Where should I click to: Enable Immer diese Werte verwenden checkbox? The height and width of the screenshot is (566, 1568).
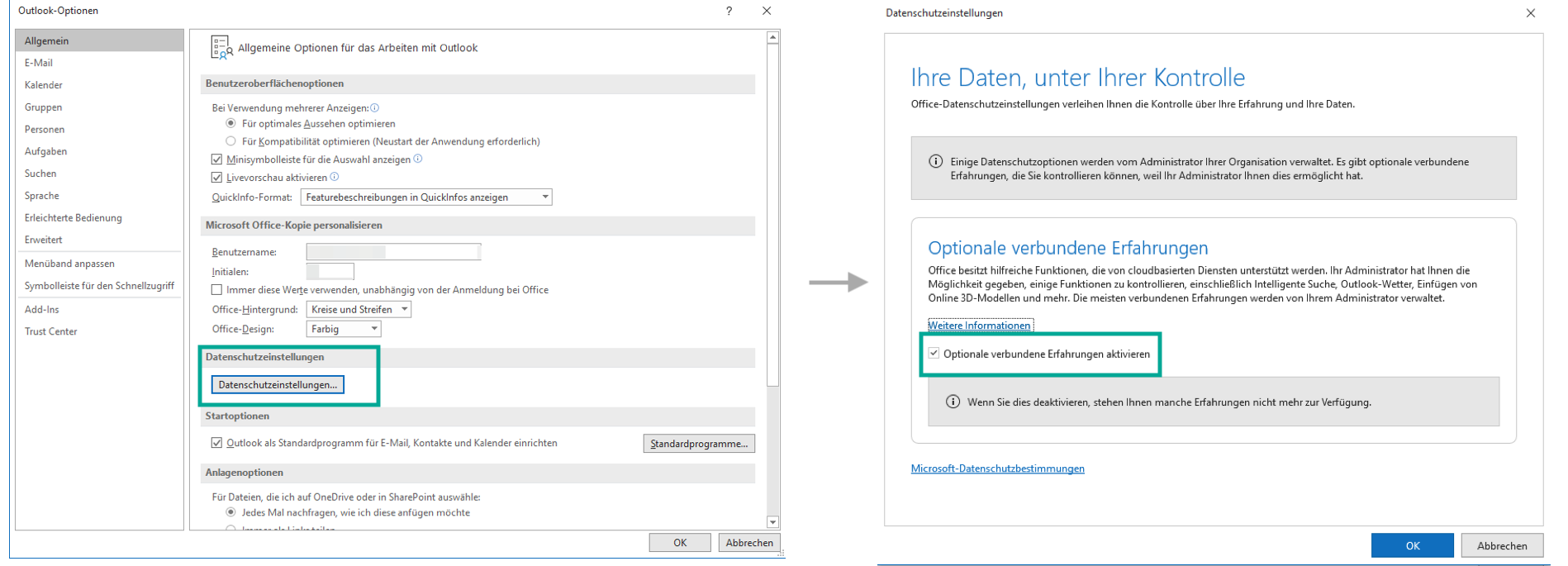point(217,290)
